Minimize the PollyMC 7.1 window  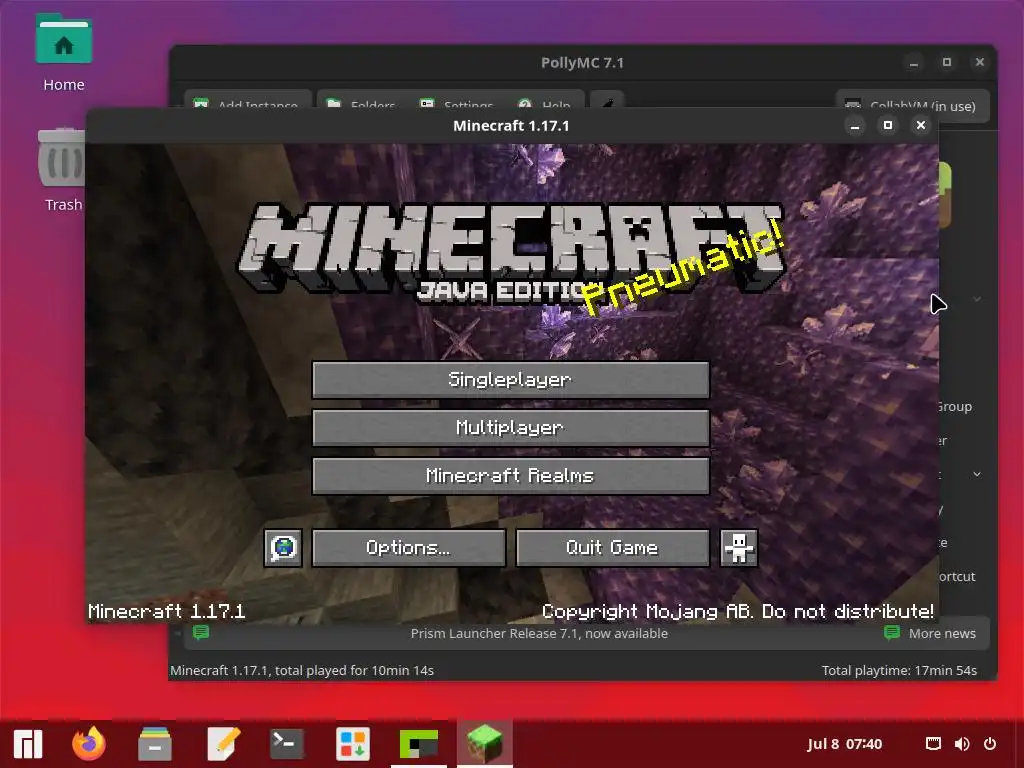(914, 63)
